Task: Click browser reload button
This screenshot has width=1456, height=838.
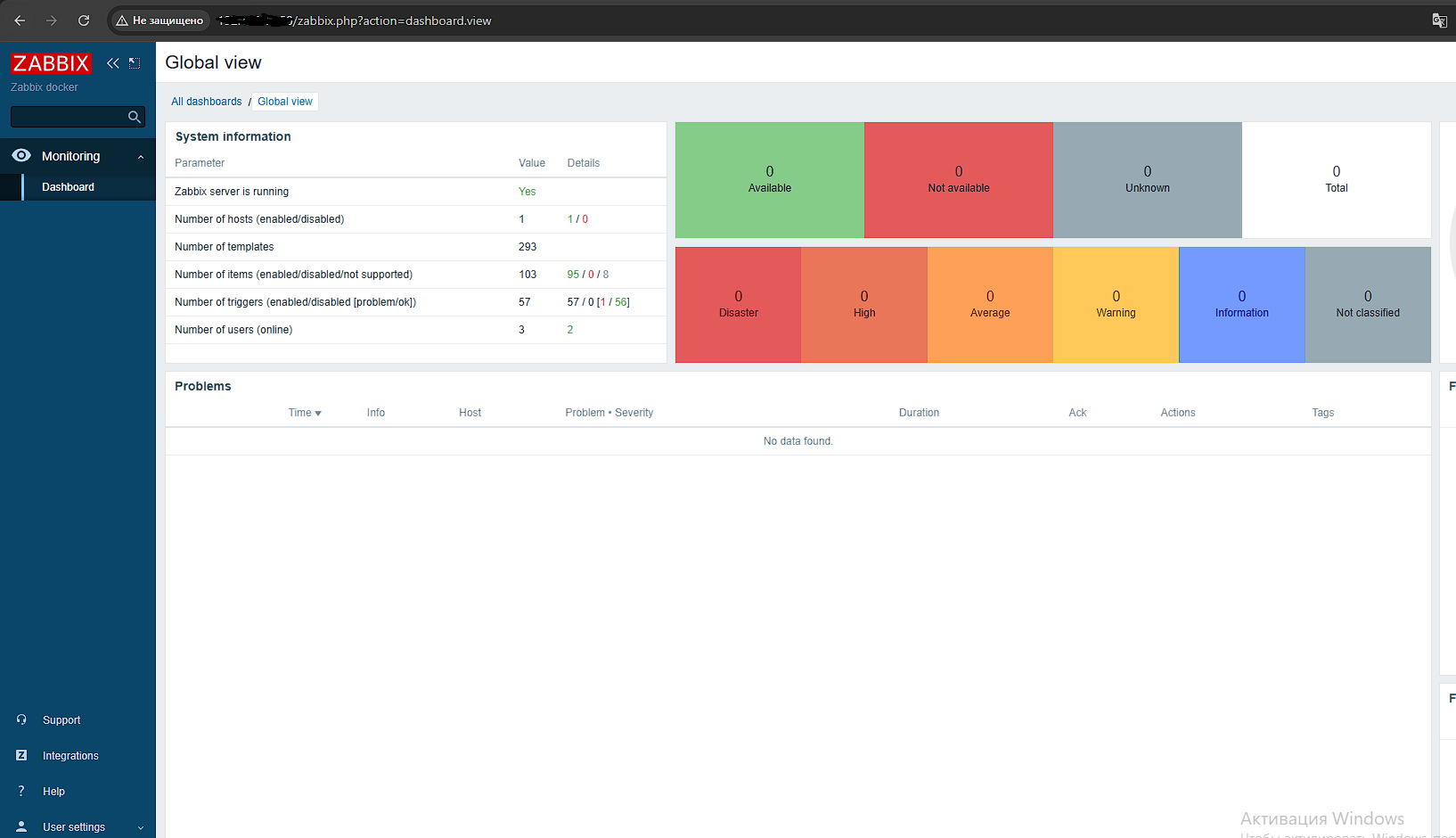Action: [x=84, y=21]
